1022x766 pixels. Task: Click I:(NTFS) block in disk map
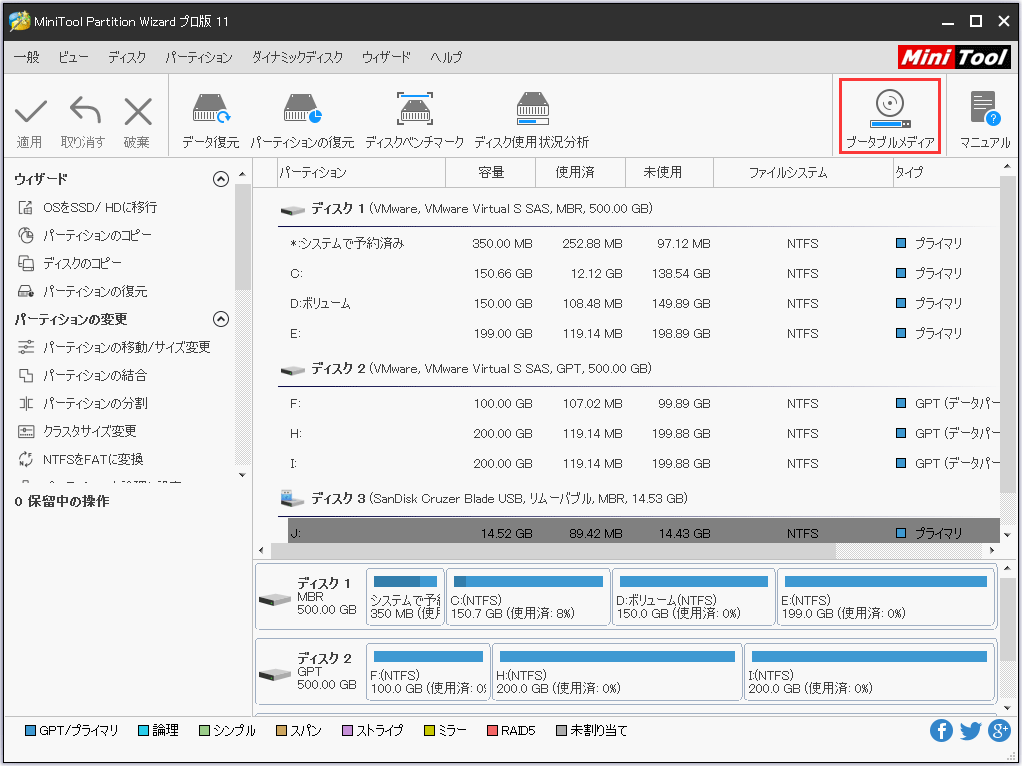(x=869, y=672)
